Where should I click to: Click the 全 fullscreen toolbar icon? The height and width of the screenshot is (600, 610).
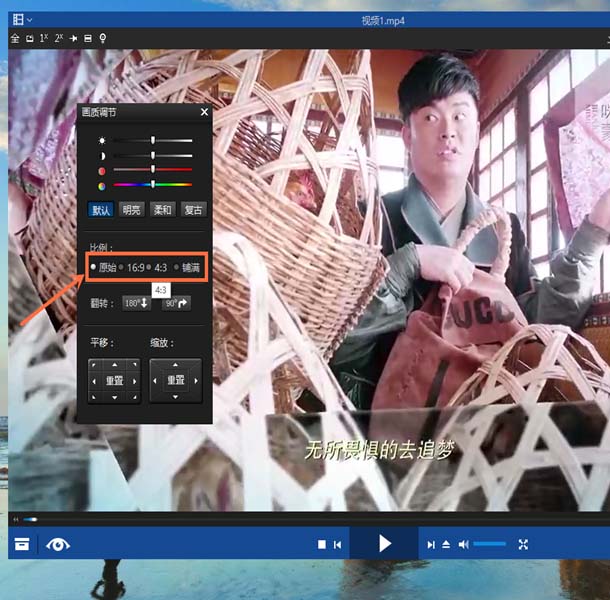click(15, 38)
